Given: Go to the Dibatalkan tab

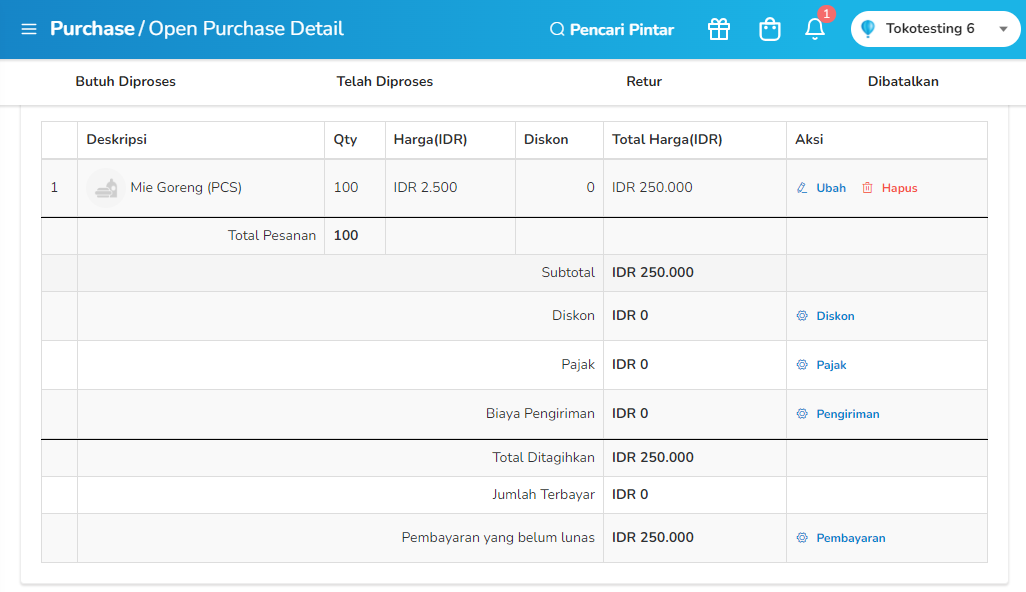Looking at the screenshot, I should pos(903,82).
